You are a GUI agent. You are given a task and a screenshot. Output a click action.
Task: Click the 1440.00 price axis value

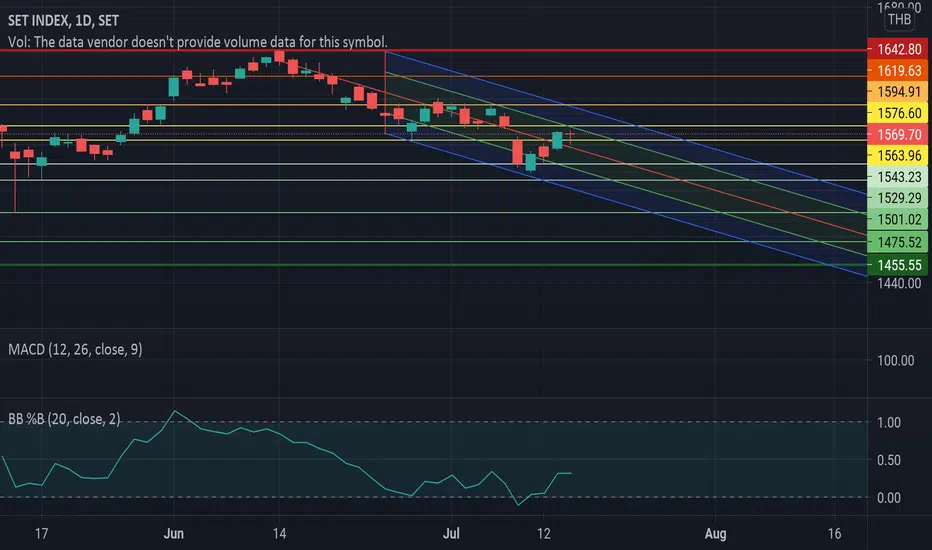click(899, 283)
